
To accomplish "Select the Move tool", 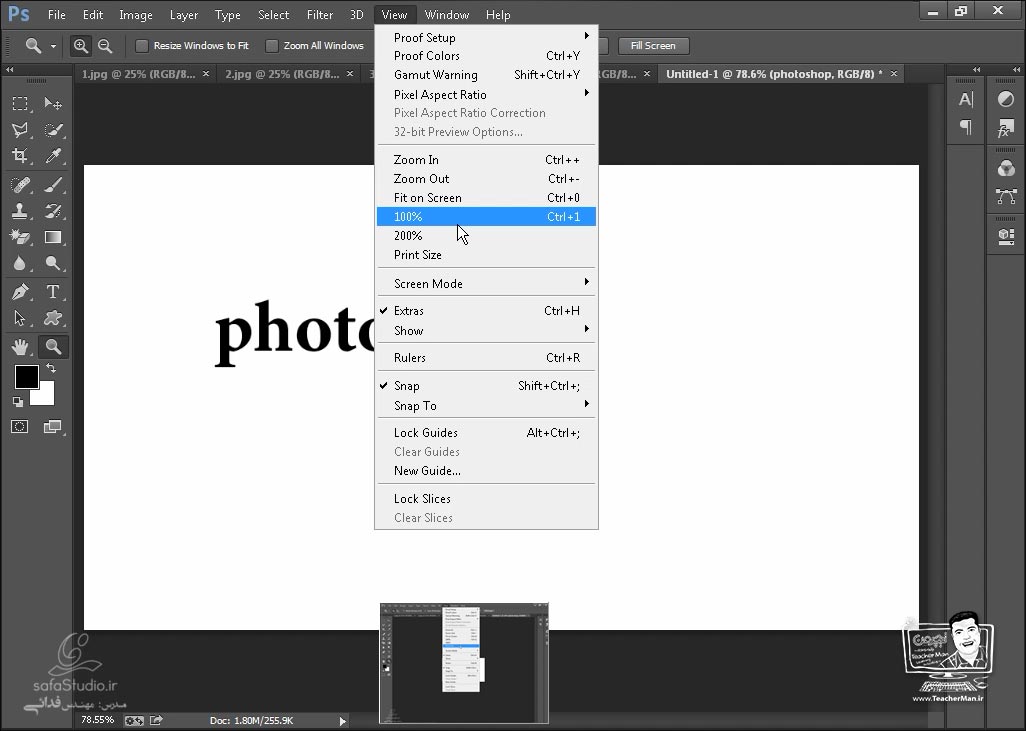I will [53, 103].
